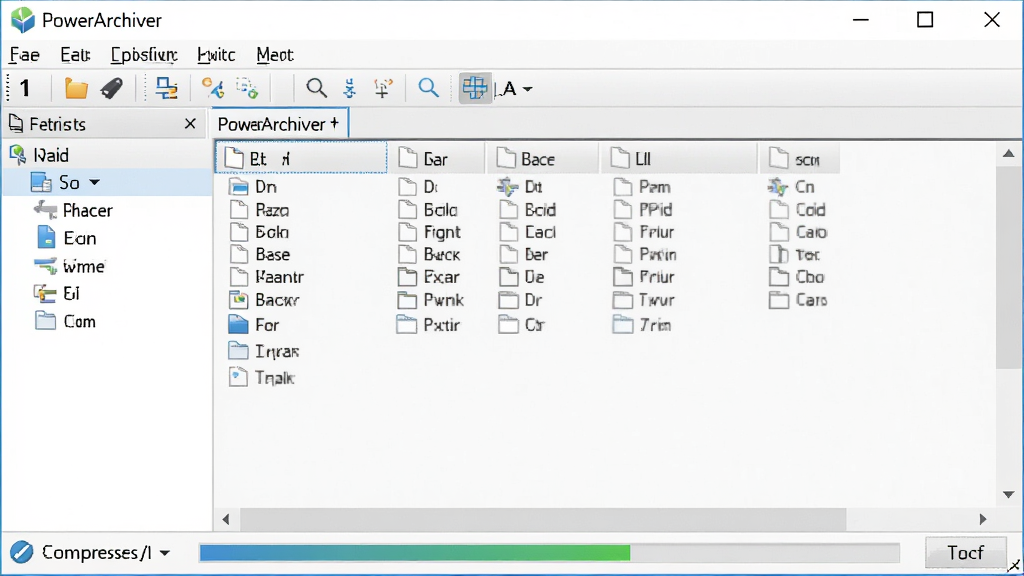Open the Com folder in sidebar
This screenshot has height=576, width=1024.
[65, 321]
